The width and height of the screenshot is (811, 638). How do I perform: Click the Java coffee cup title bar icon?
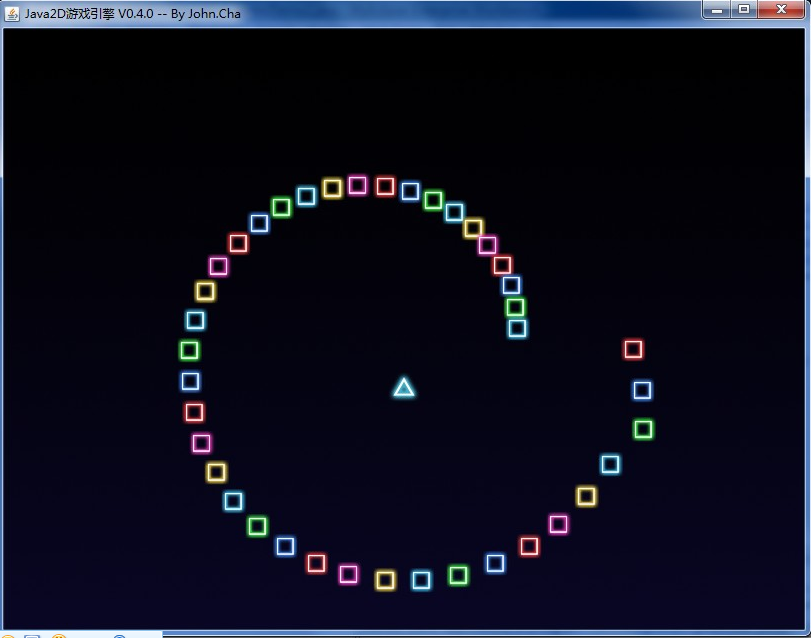(11, 13)
